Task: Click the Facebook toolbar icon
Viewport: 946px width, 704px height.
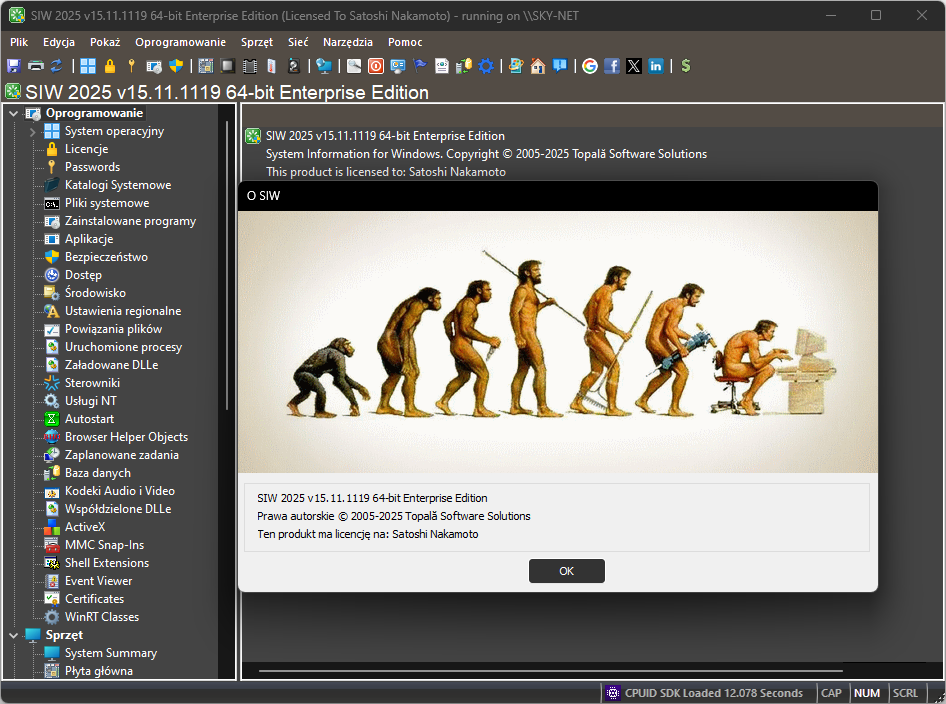Action: point(612,66)
